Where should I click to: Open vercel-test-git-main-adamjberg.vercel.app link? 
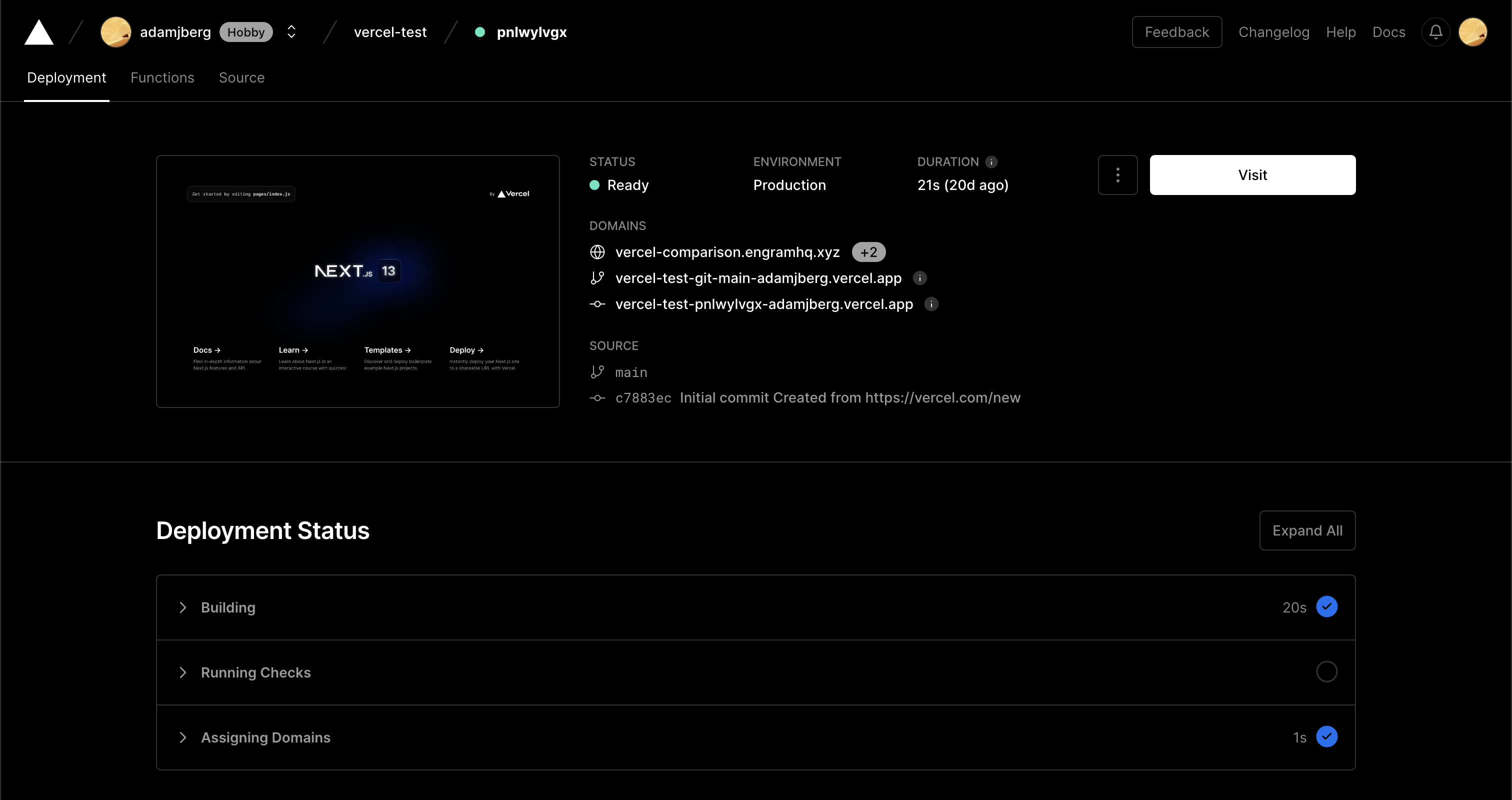(x=758, y=278)
